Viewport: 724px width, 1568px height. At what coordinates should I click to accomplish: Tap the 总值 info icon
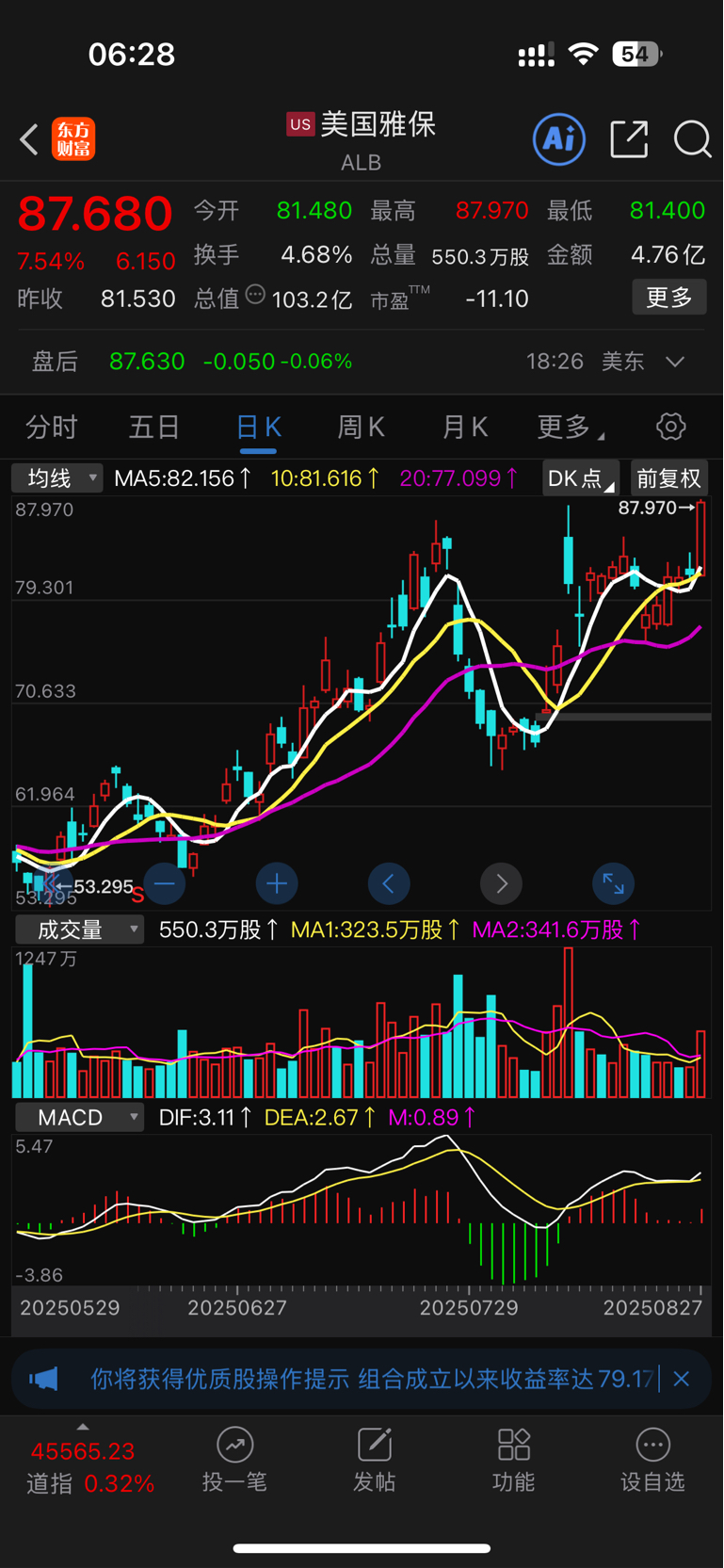pos(255,295)
